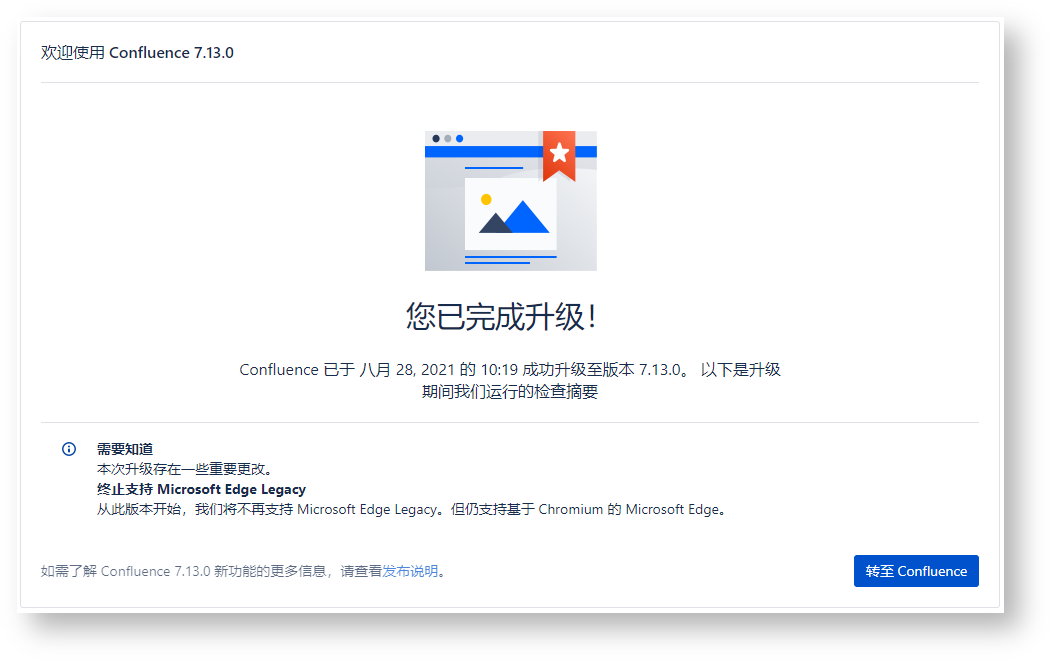Click the three window dots in the illustration
The width and height of the screenshot is (1052, 661).
tap(447, 138)
